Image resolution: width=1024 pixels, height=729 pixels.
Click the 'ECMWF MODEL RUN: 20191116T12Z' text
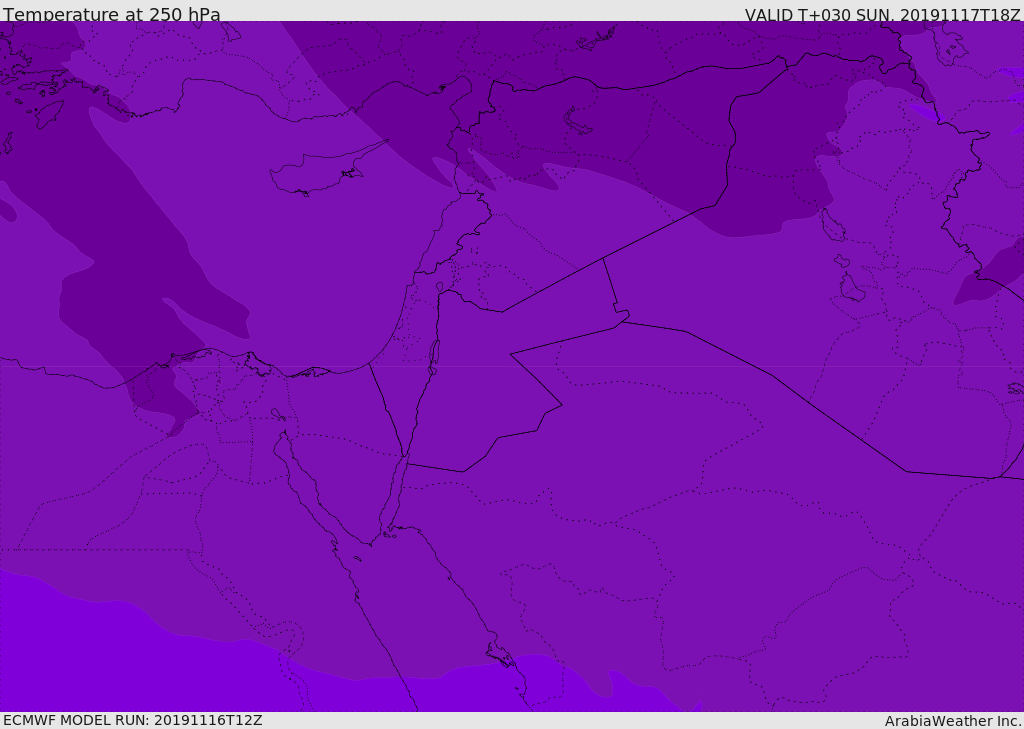coord(133,720)
